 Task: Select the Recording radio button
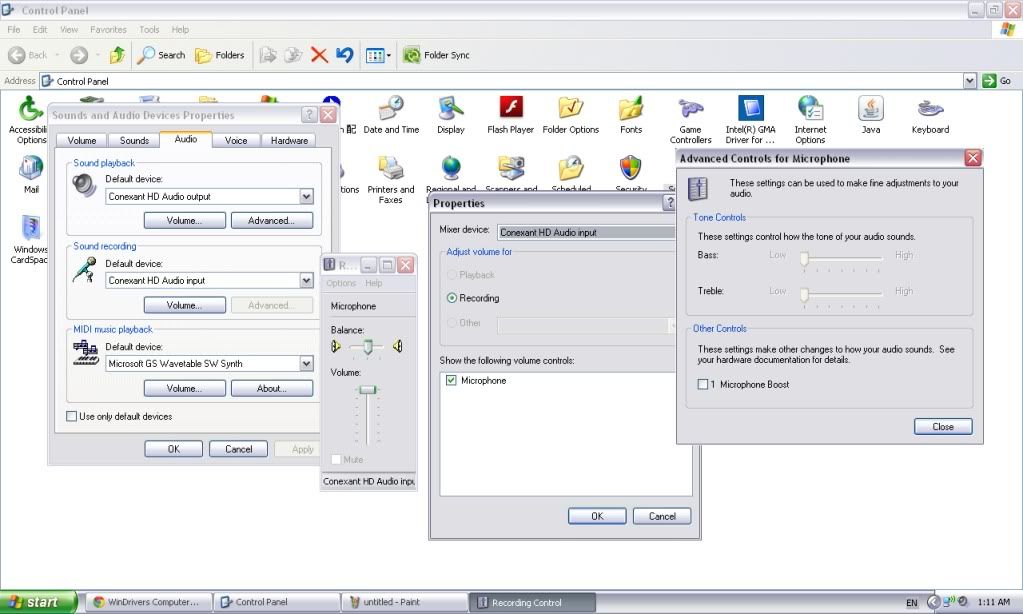tap(451, 298)
